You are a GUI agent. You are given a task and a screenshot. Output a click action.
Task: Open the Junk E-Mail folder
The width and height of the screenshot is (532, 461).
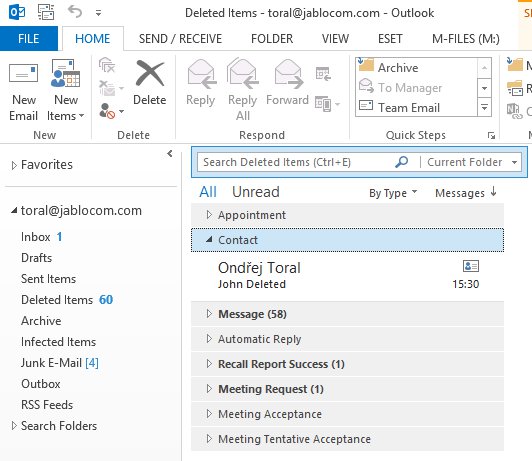(x=51, y=363)
